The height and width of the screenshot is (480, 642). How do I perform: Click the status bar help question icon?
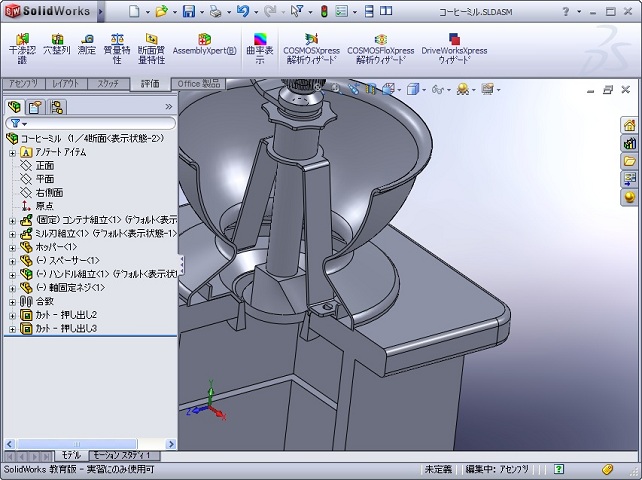[559, 469]
